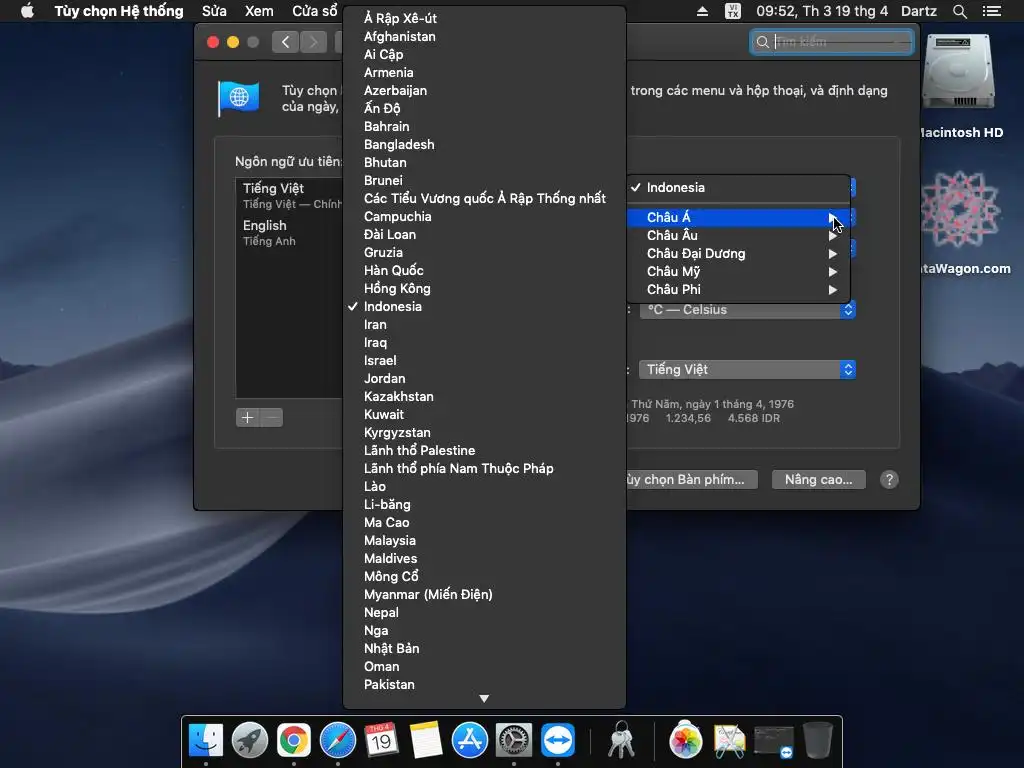
Task: Select Nga from country list
Action: coord(484,631)
